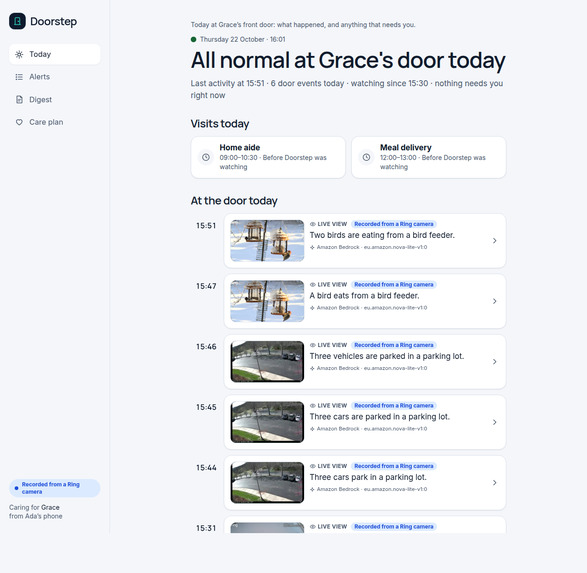Expand the 15:47 bird feeder event
This screenshot has height=573, width=587.
pyautogui.click(x=495, y=301)
